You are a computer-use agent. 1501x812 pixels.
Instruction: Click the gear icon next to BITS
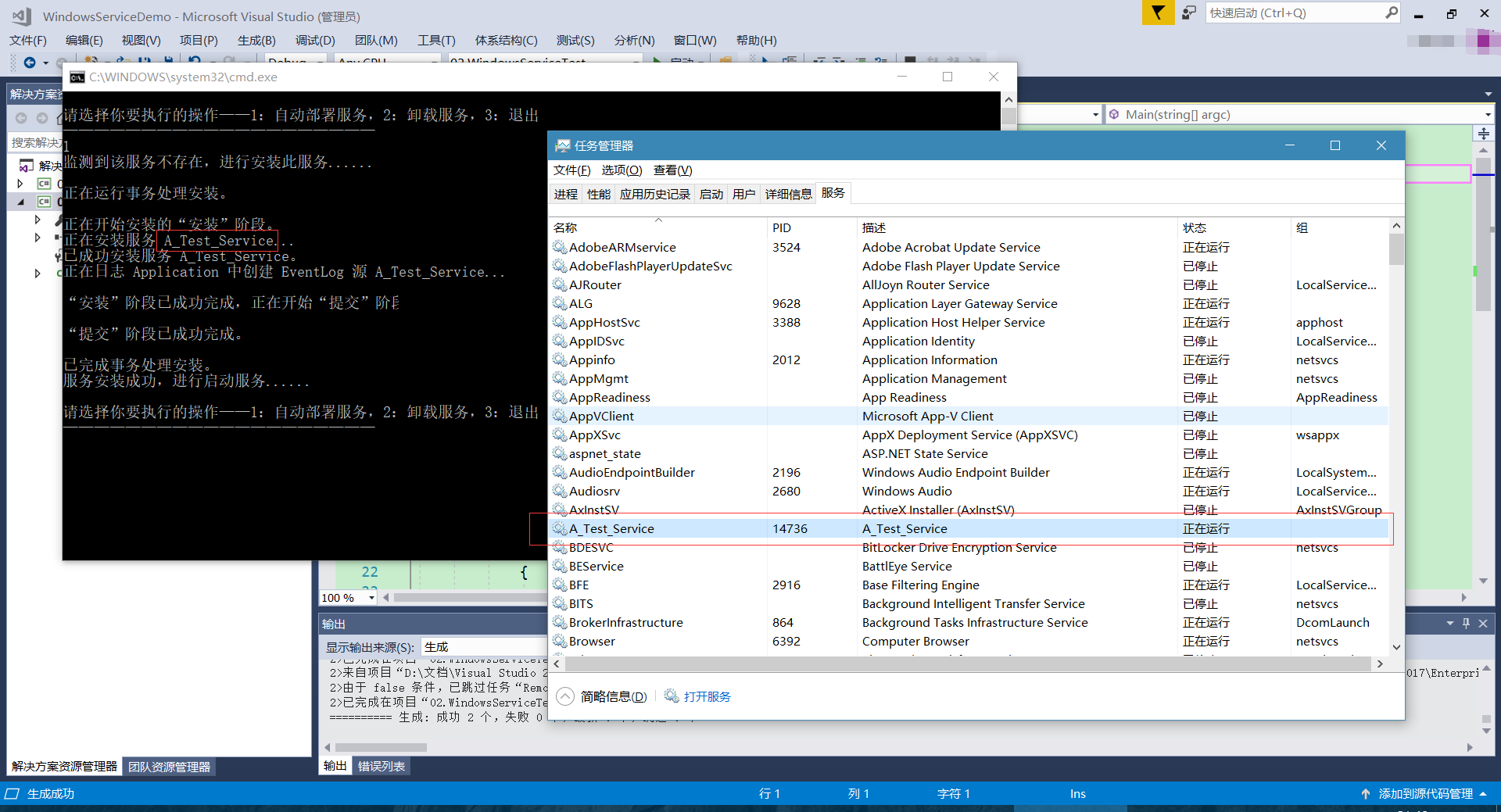[x=560, y=603]
